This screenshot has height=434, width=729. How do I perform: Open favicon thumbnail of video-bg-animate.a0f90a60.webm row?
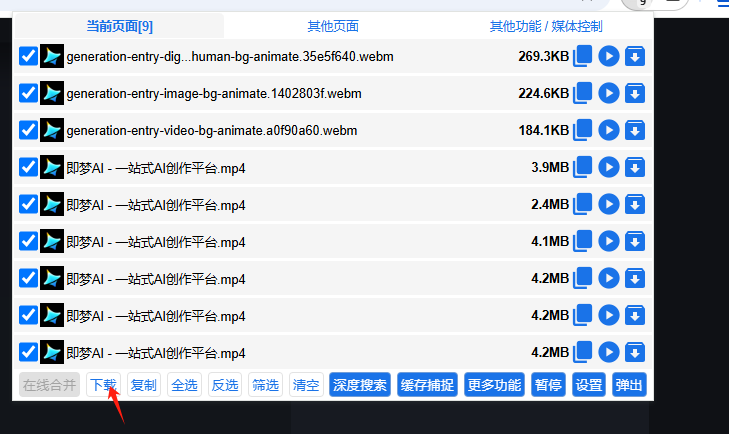pyautogui.click(x=52, y=130)
